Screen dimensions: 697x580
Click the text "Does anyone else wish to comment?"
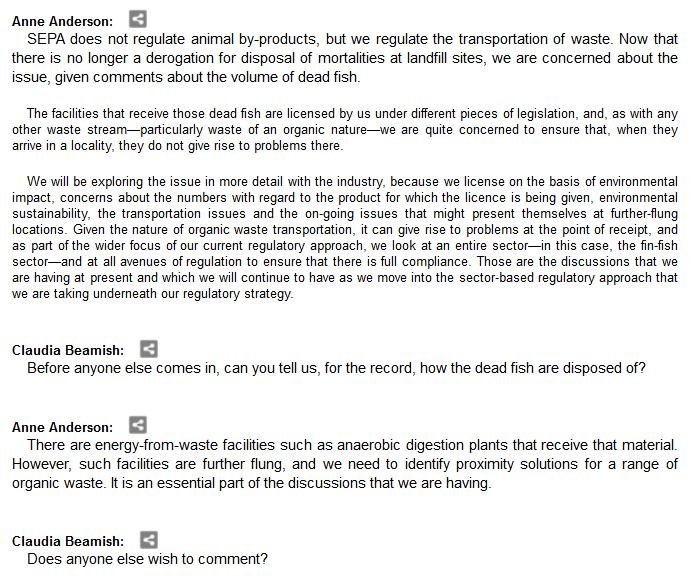(x=148, y=559)
